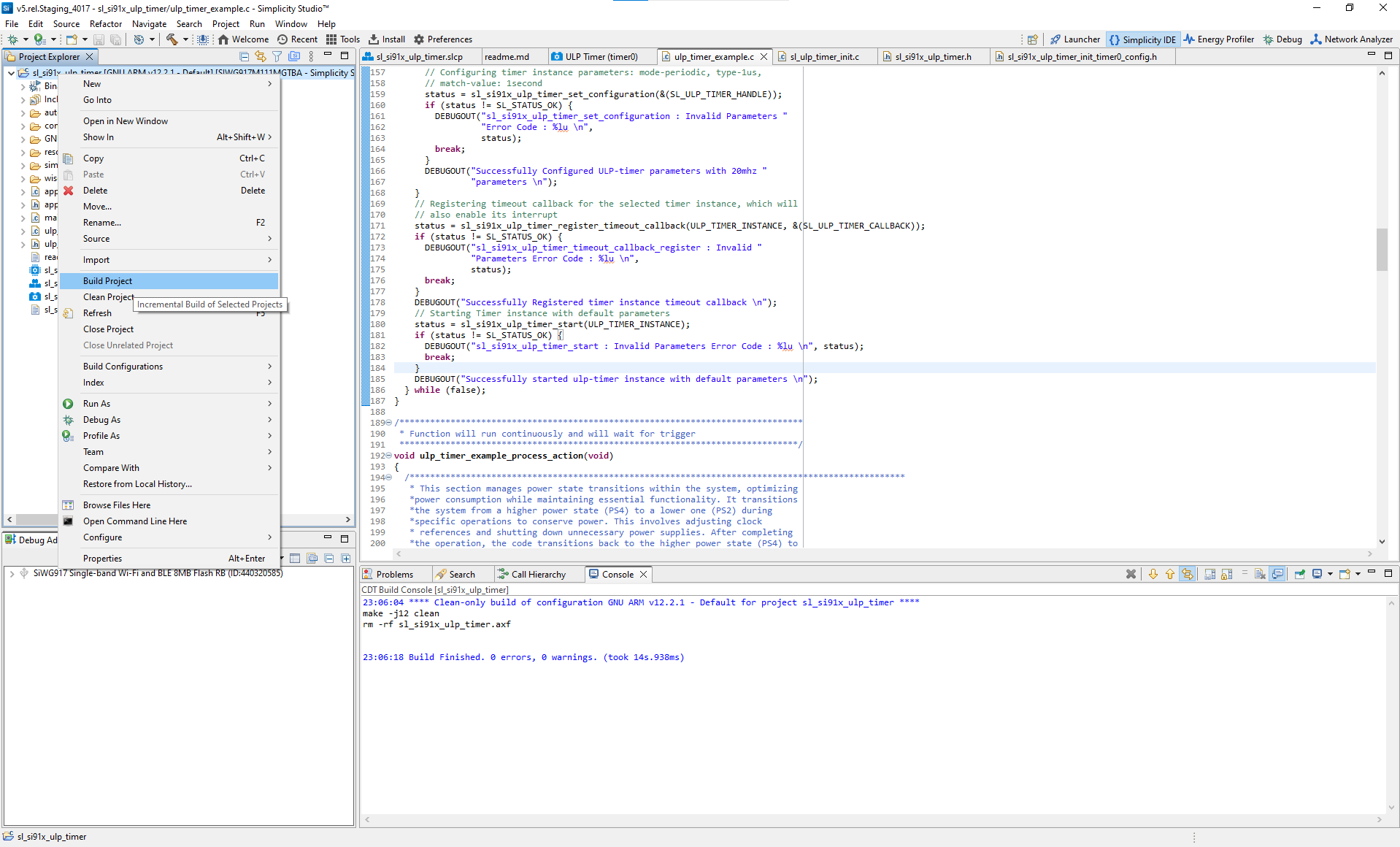Switch to Energy Profiler perspective

pyautogui.click(x=1218, y=39)
